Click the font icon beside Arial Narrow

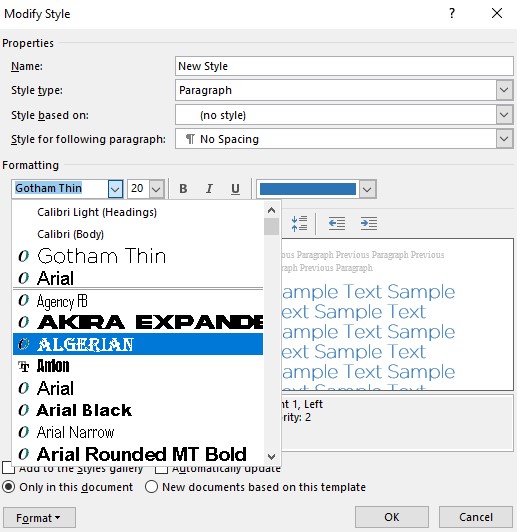(x=23, y=432)
